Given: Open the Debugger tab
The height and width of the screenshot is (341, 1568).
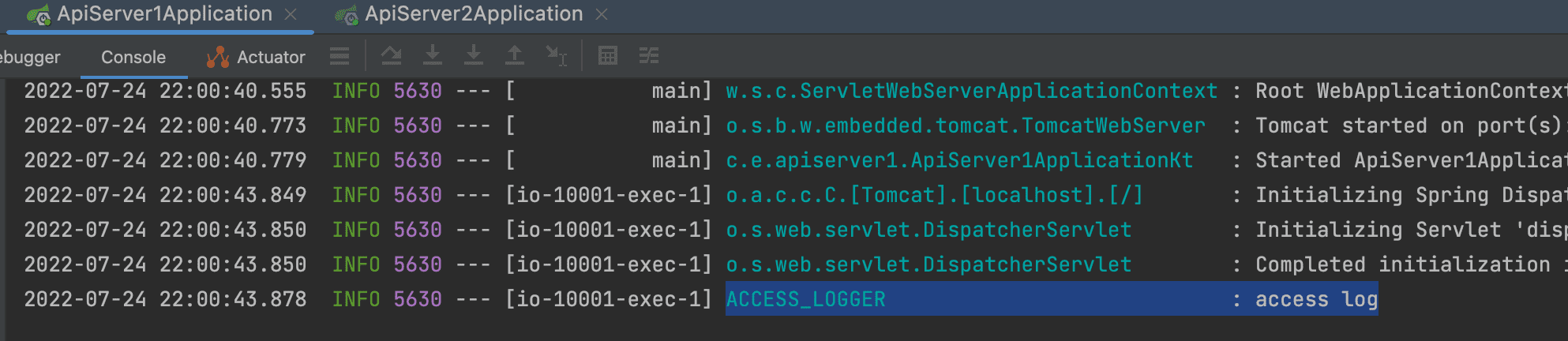Looking at the screenshot, I should click(30, 57).
